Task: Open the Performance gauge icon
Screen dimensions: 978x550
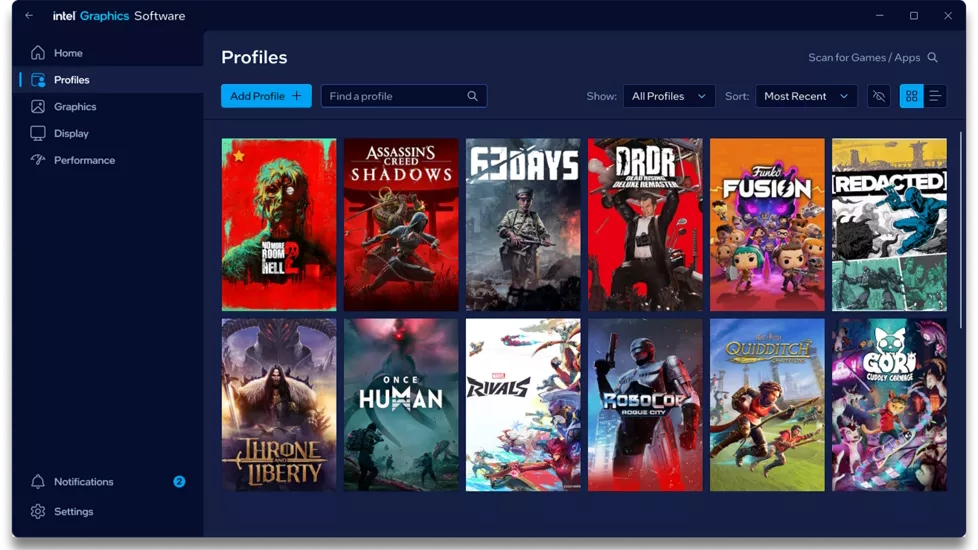Action: pyautogui.click(x=38, y=160)
